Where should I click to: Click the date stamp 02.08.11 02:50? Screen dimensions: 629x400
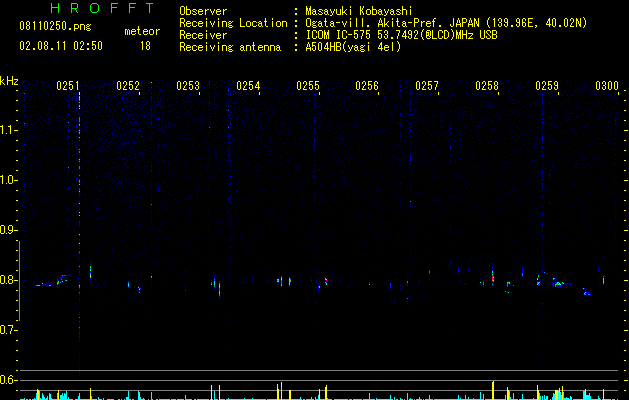click(61, 46)
